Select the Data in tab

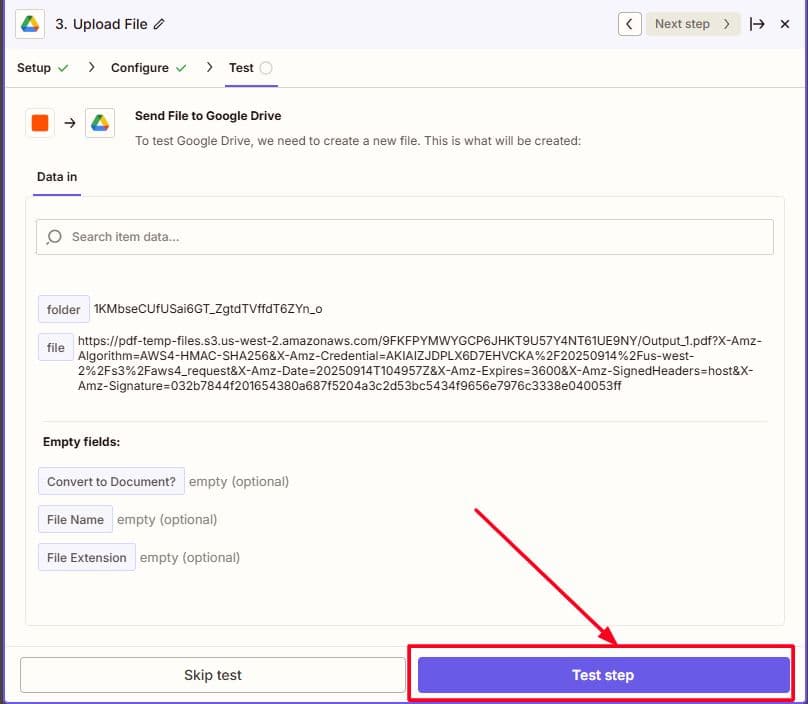pos(57,177)
